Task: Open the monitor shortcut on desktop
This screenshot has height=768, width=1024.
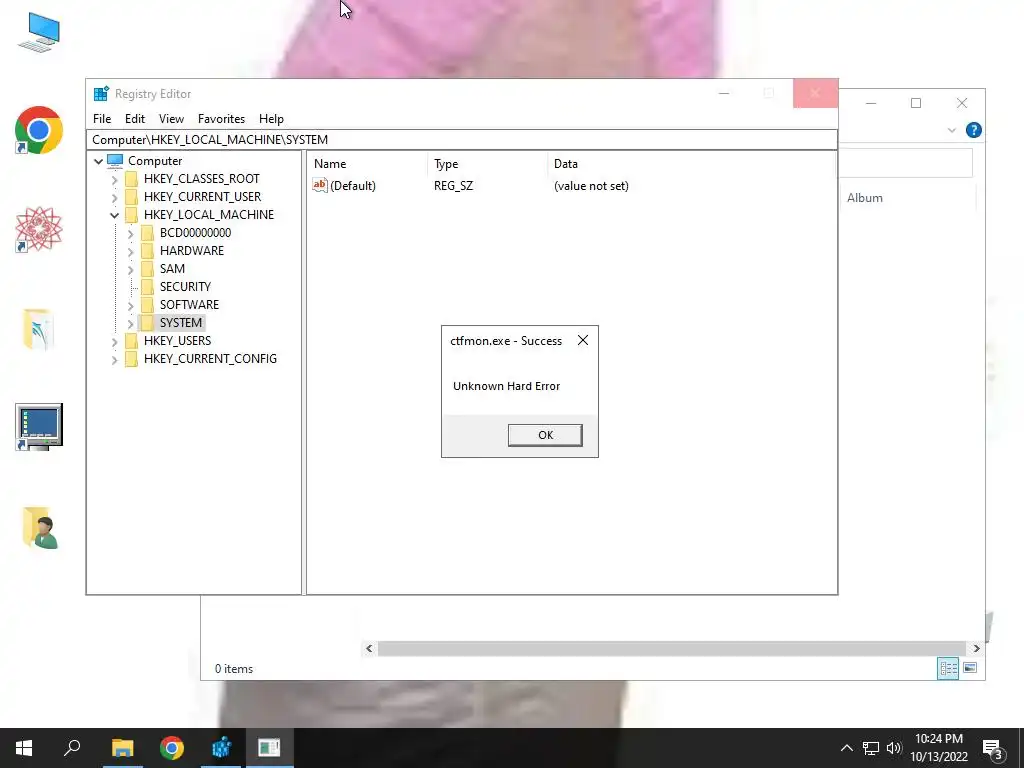Action: 39,427
